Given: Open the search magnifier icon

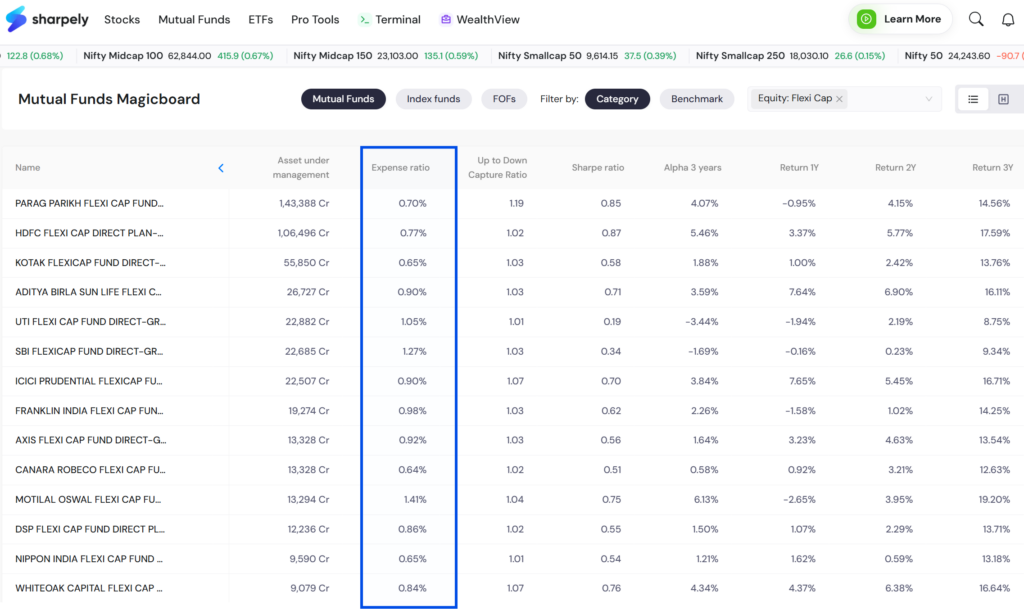Looking at the screenshot, I should (976, 19).
